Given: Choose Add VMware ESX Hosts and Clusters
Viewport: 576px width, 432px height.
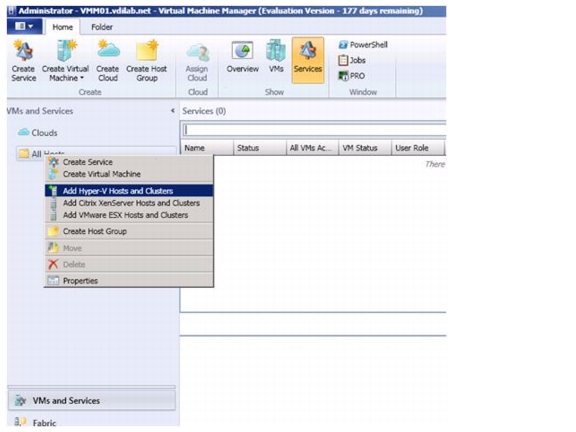Looking at the screenshot, I should pos(129,215).
